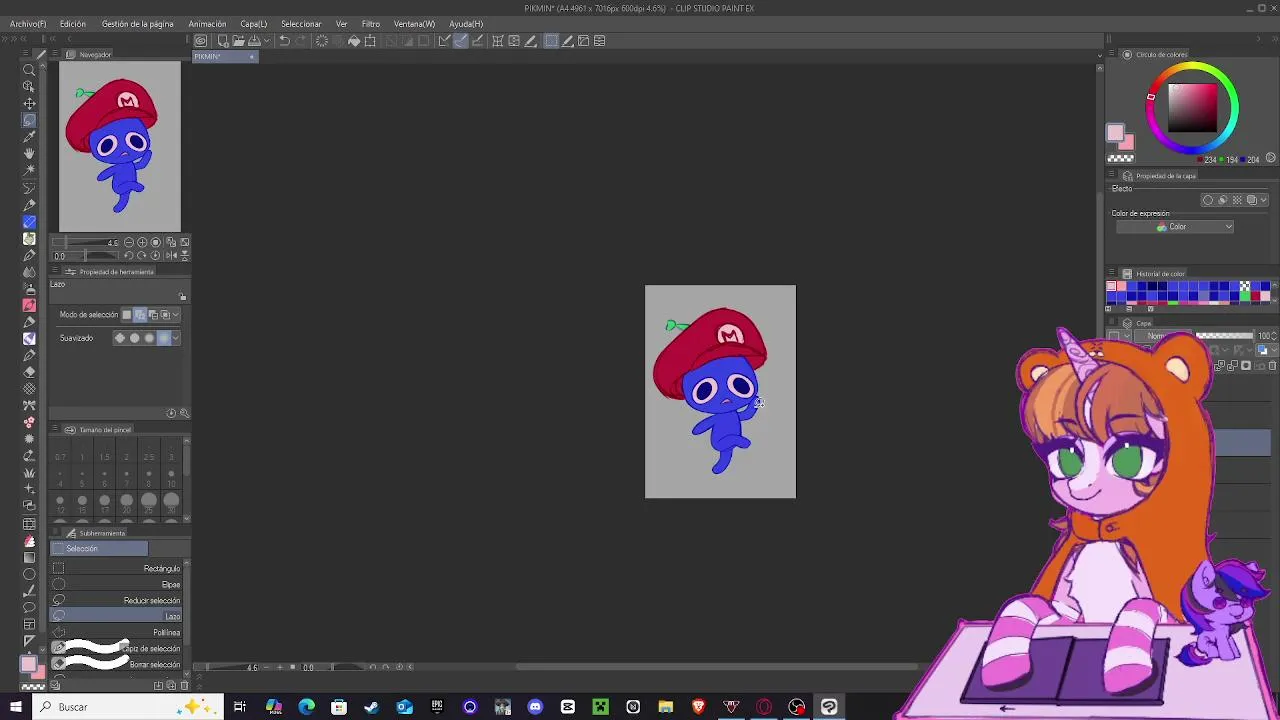The height and width of the screenshot is (720, 1280).
Task: Choose the Lazo sub tool
Action: (116, 617)
